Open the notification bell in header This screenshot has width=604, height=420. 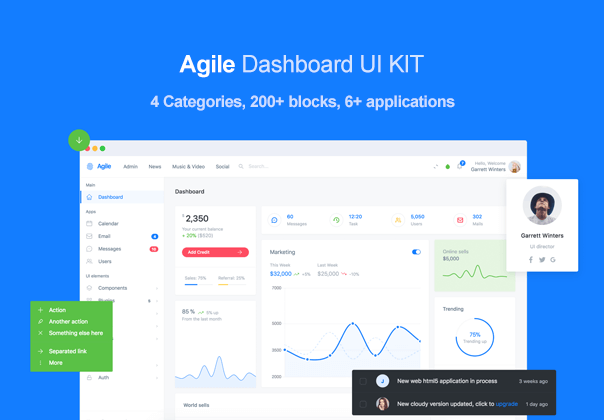(460, 166)
